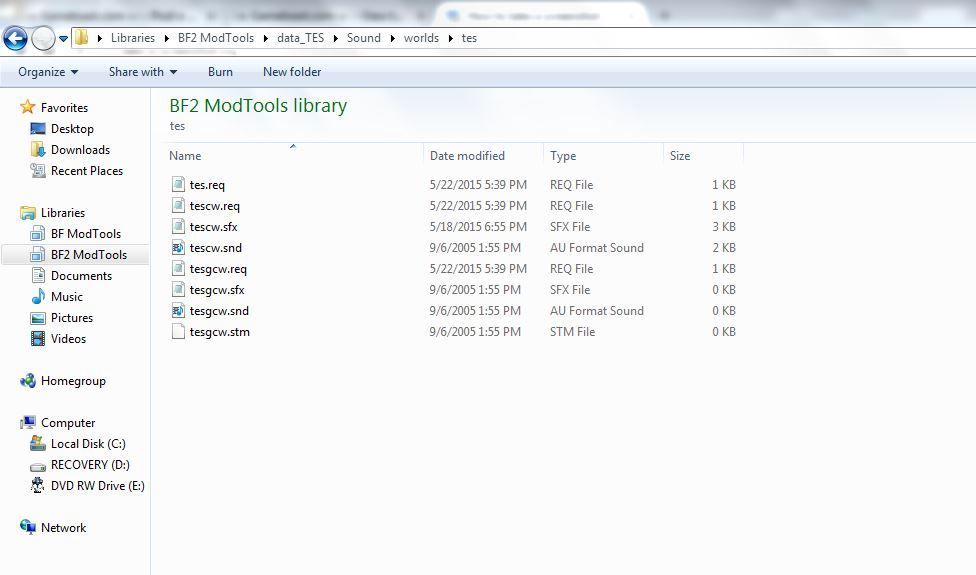Click the Burn toolbar button

[x=220, y=72]
